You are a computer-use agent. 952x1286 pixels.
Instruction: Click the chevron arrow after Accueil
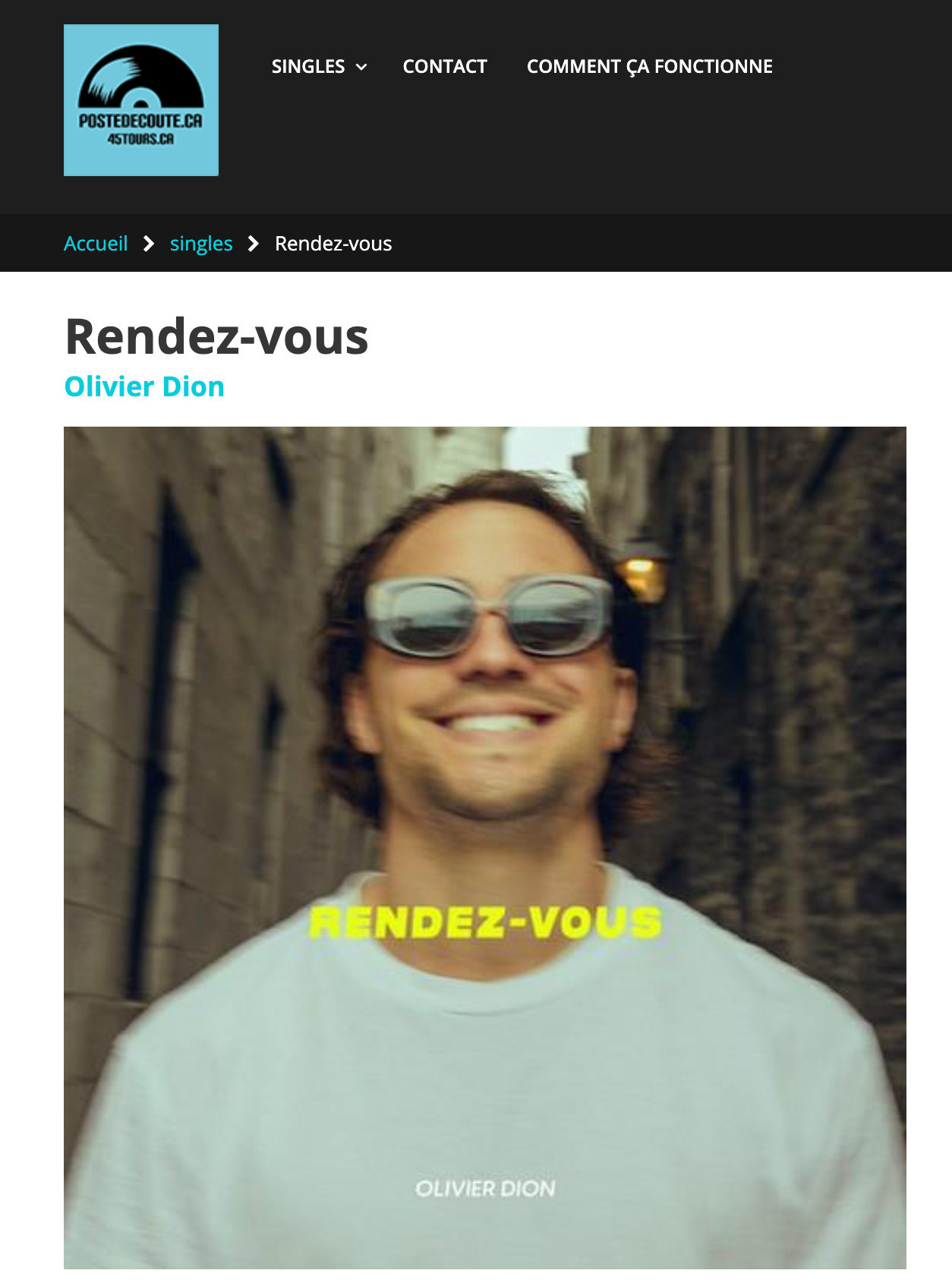[x=149, y=244]
